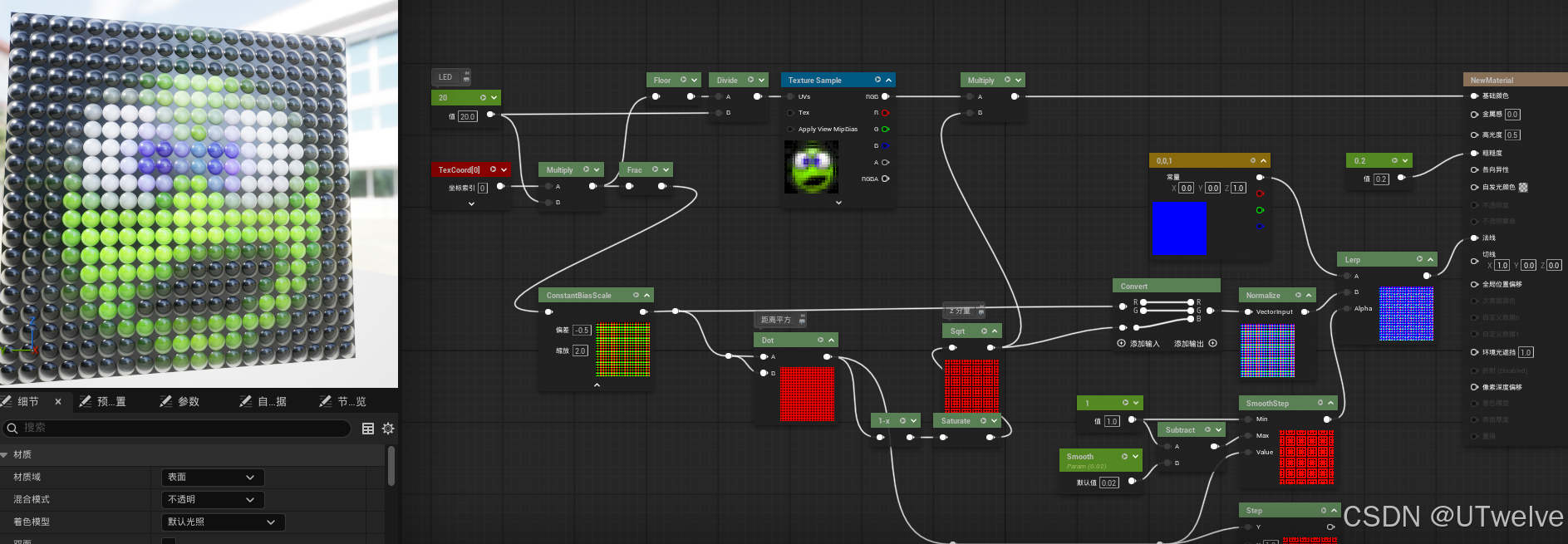
Task: Select the top-right Multiply node title
Action: (981, 80)
